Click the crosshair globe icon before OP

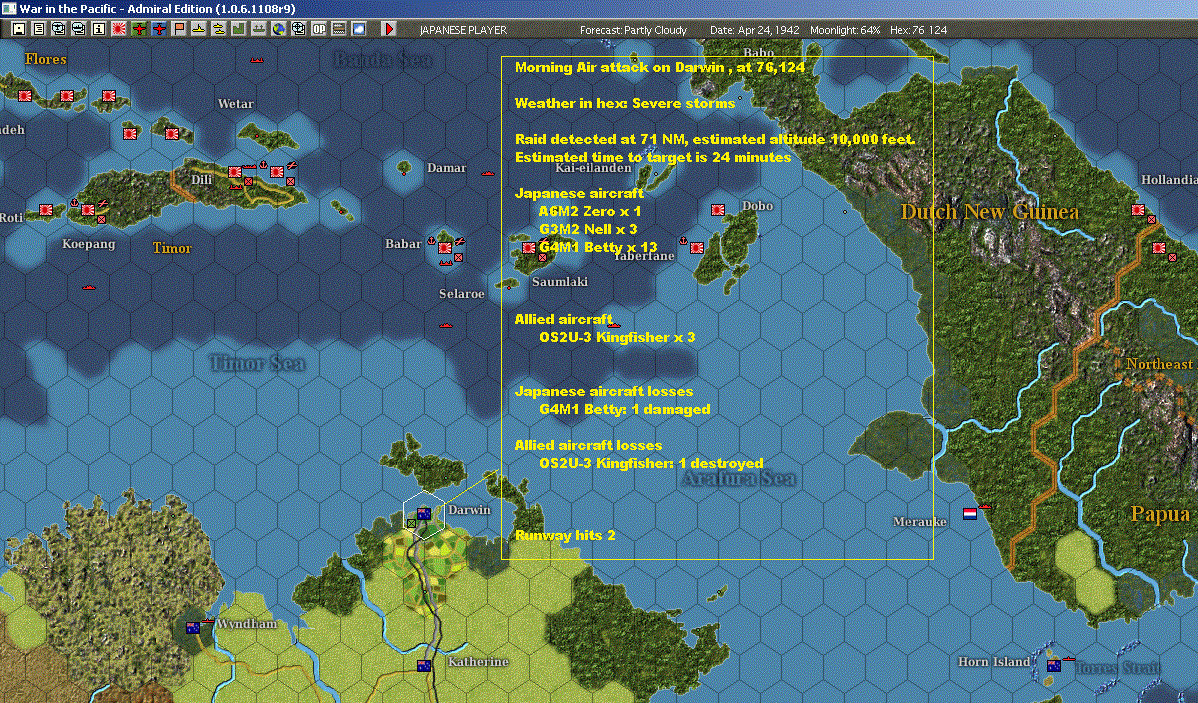[x=299, y=29]
